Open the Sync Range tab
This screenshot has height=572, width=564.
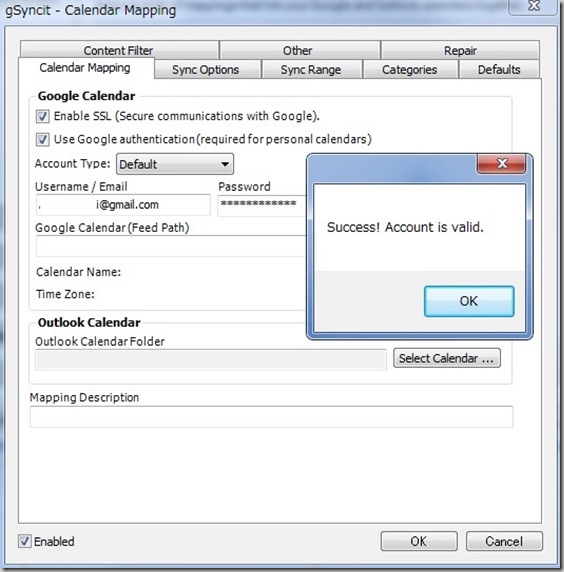[312, 69]
